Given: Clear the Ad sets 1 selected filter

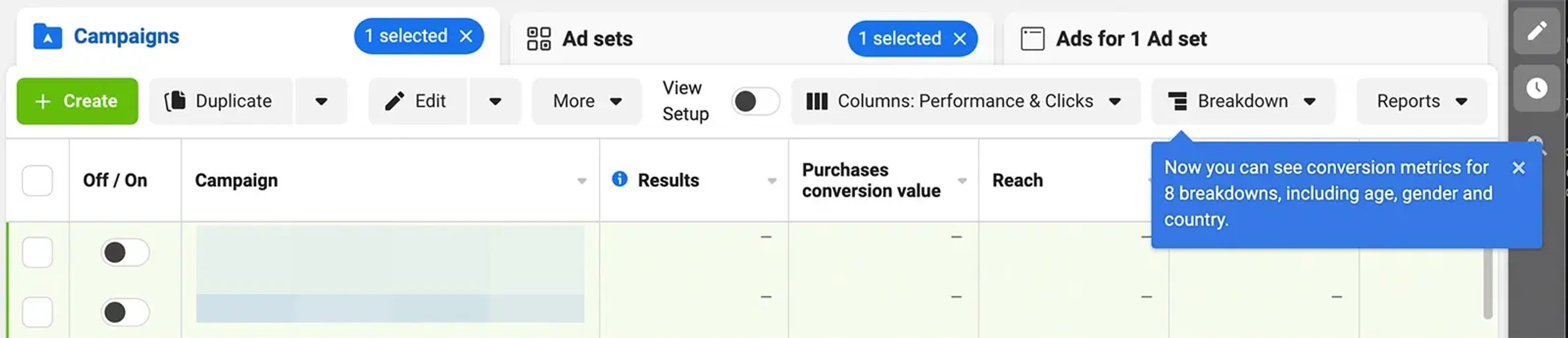Looking at the screenshot, I should [960, 39].
